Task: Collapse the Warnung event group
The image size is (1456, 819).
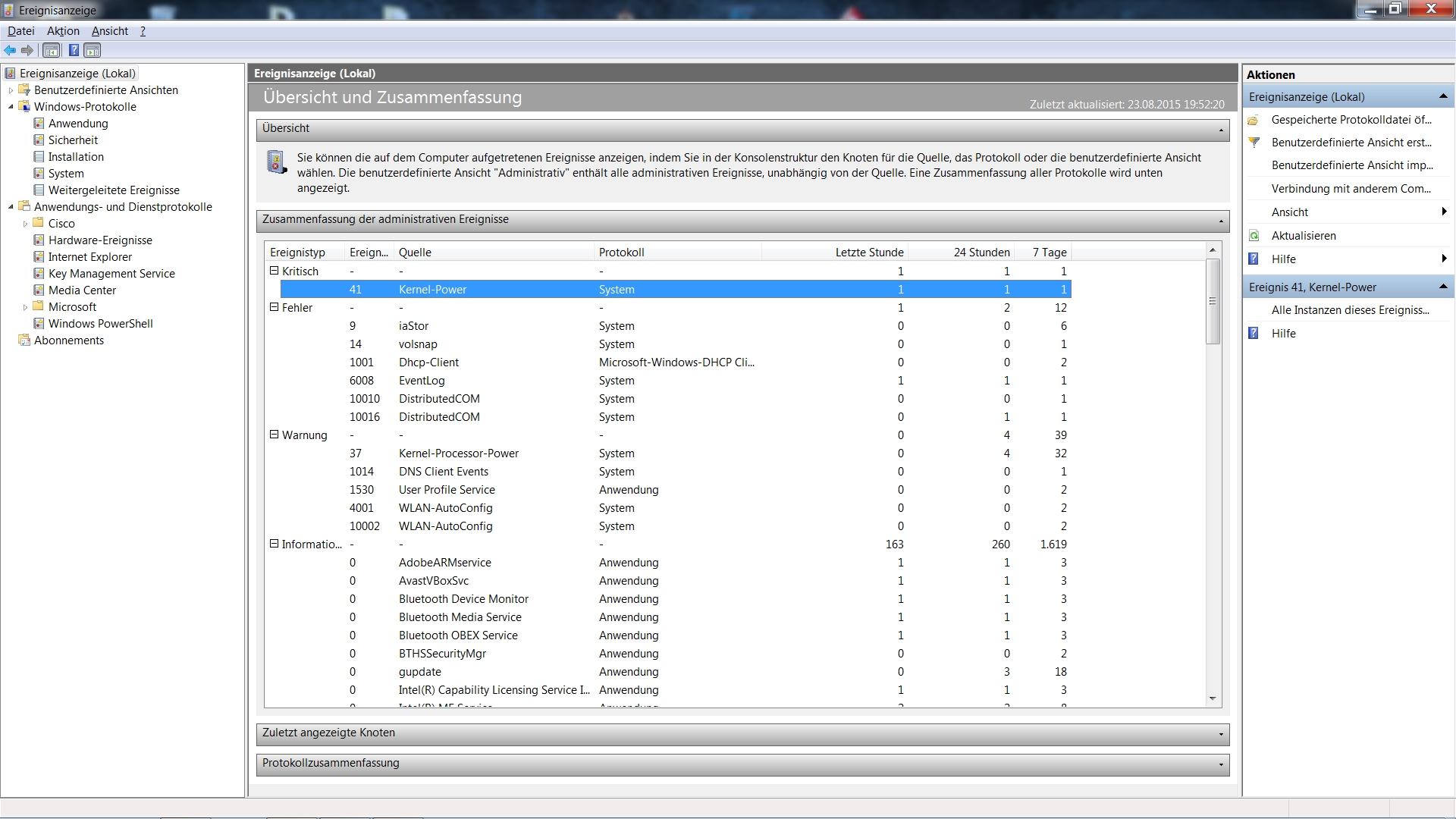Action: 275,435
